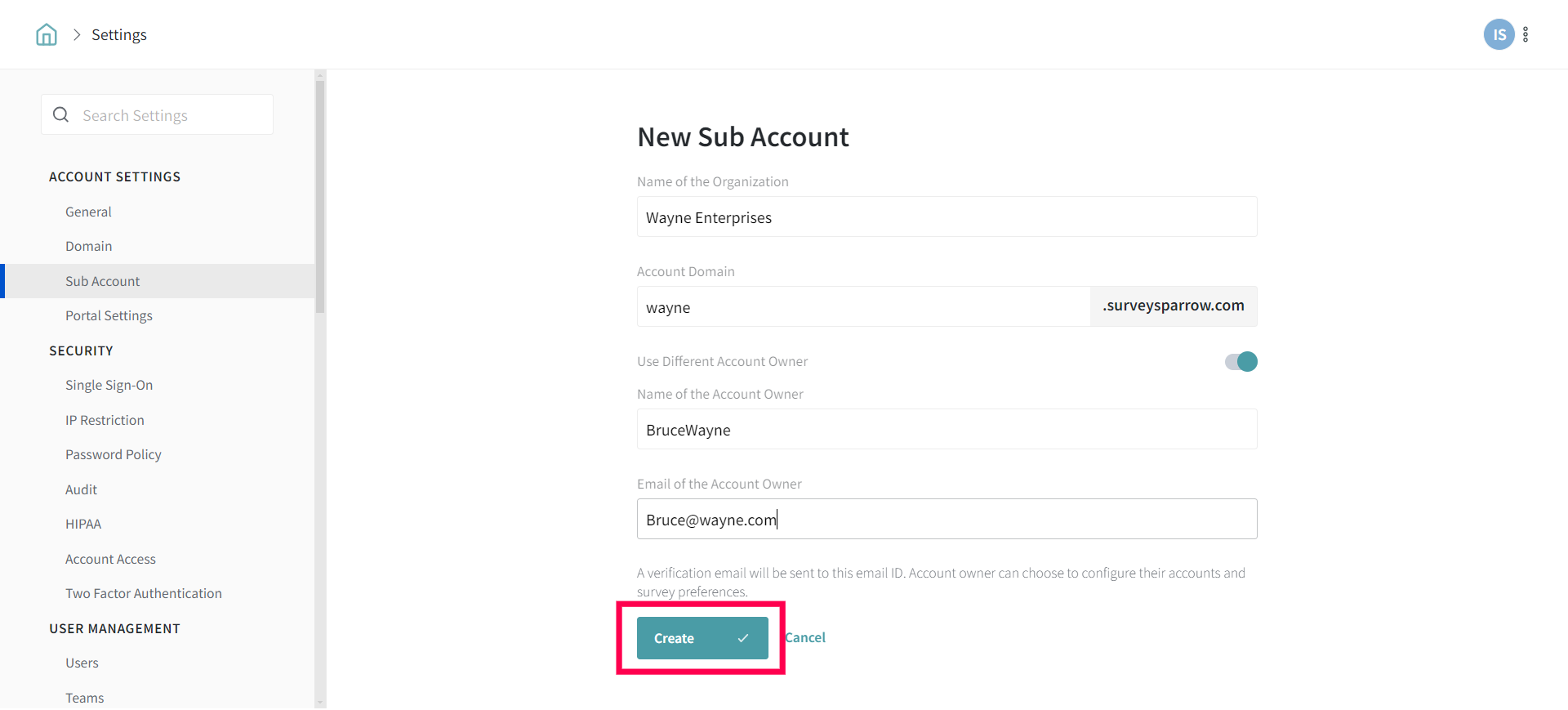Click the Create button
This screenshot has width=1568, height=710.
[x=702, y=638]
